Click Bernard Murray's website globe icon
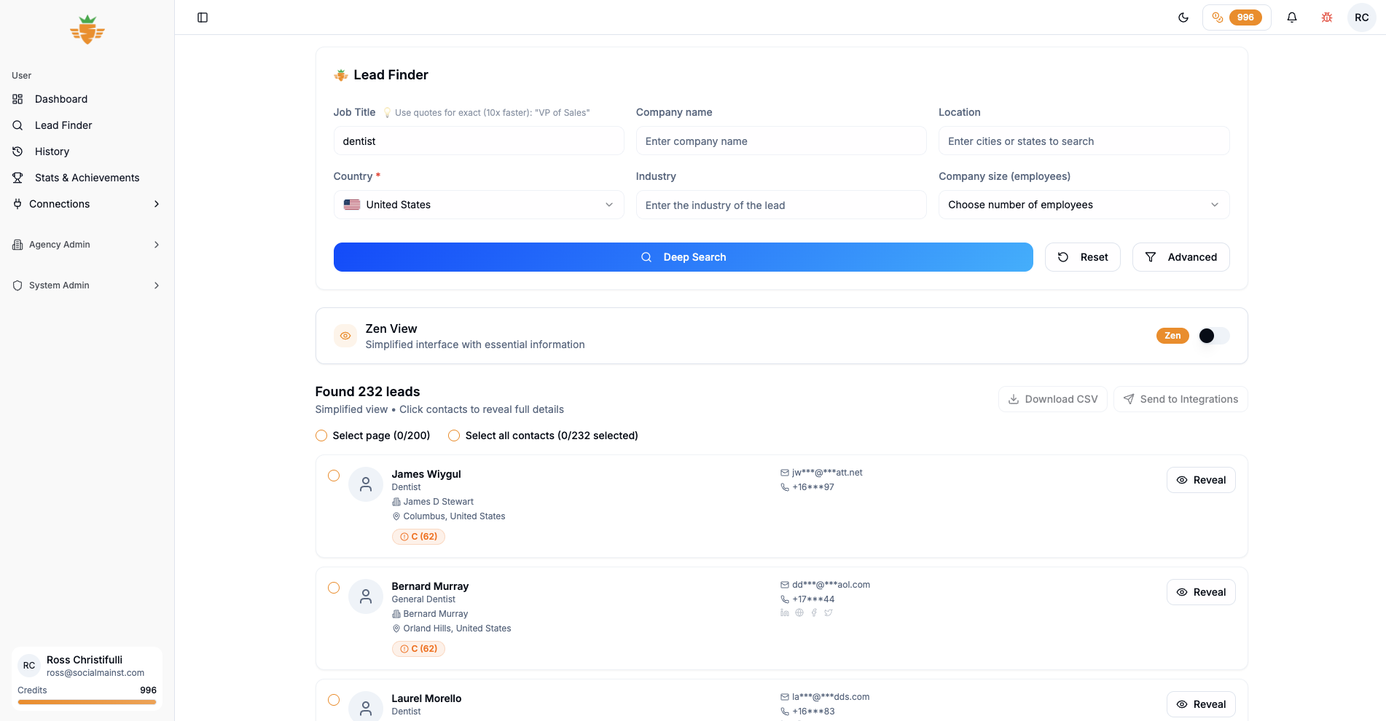 click(799, 612)
